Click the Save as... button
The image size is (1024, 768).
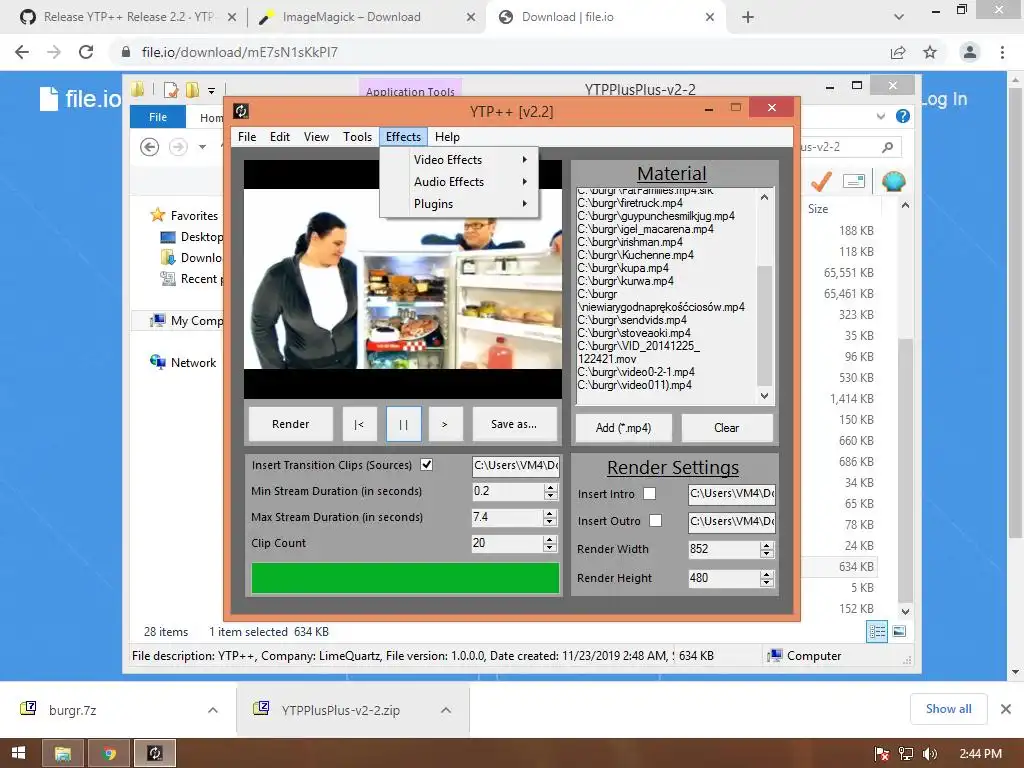514,424
